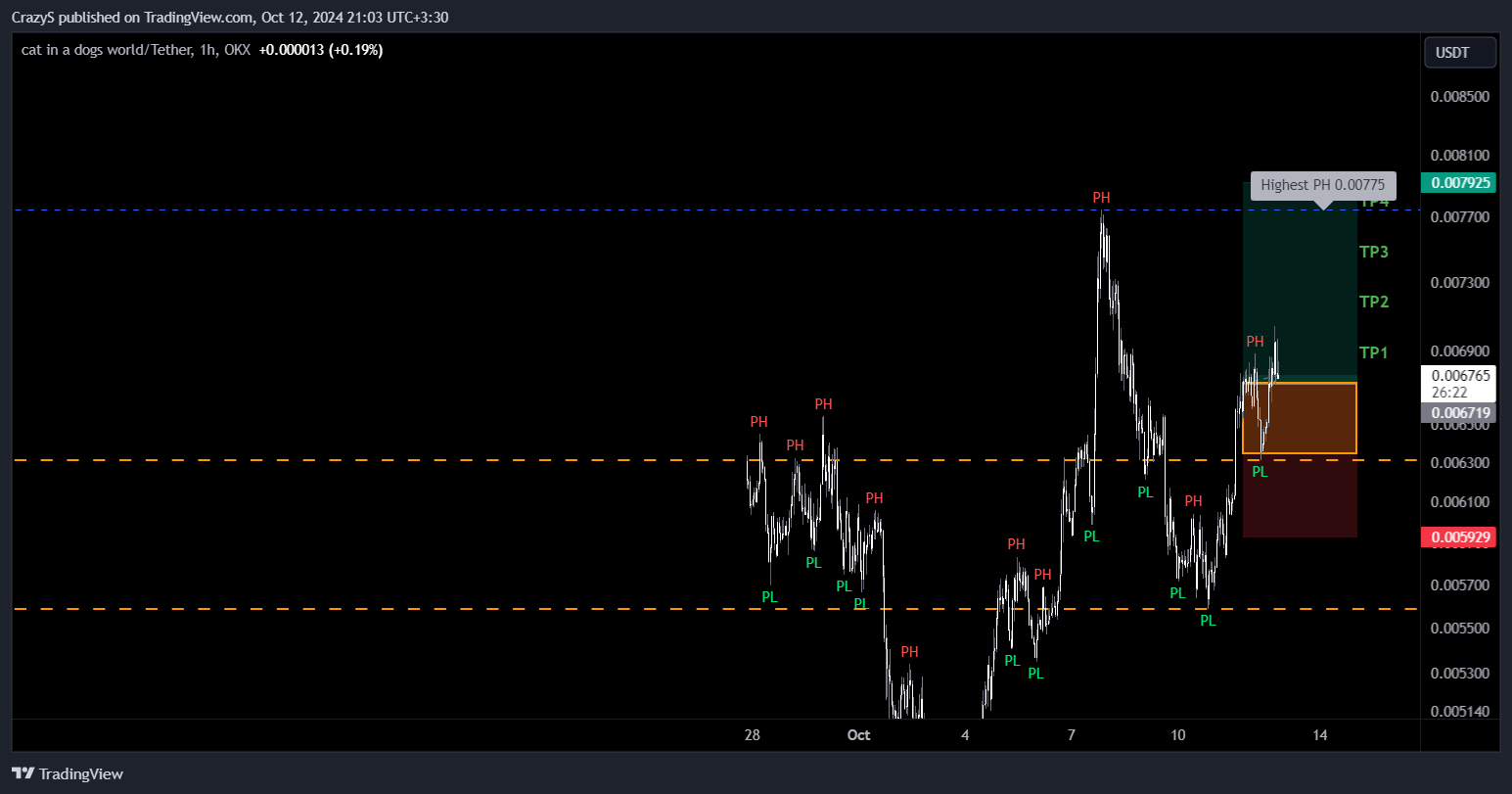1512x794 pixels.
Task: Click the TP2 target label
Action: coord(1374,302)
